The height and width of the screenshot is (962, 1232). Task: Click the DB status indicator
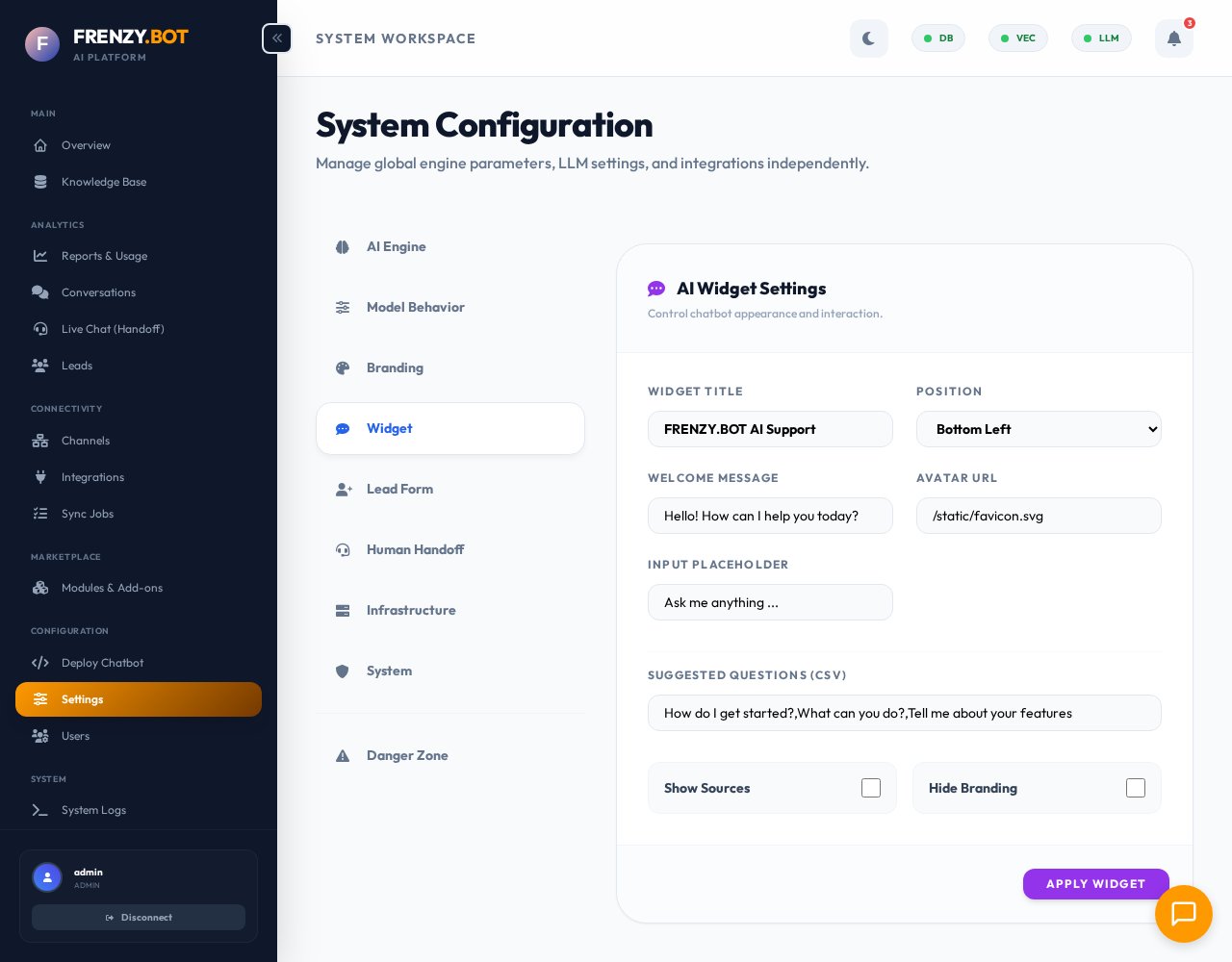point(937,38)
